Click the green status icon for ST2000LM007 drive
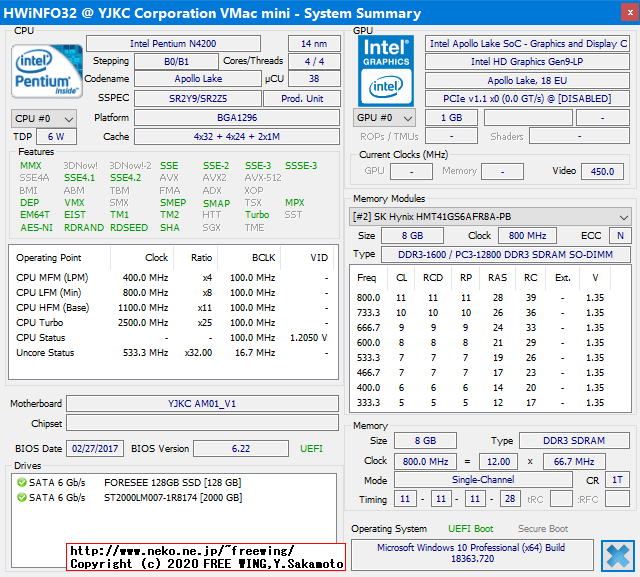Image resolution: width=640 pixels, height=577 pixels. click(x=22, y=497)
